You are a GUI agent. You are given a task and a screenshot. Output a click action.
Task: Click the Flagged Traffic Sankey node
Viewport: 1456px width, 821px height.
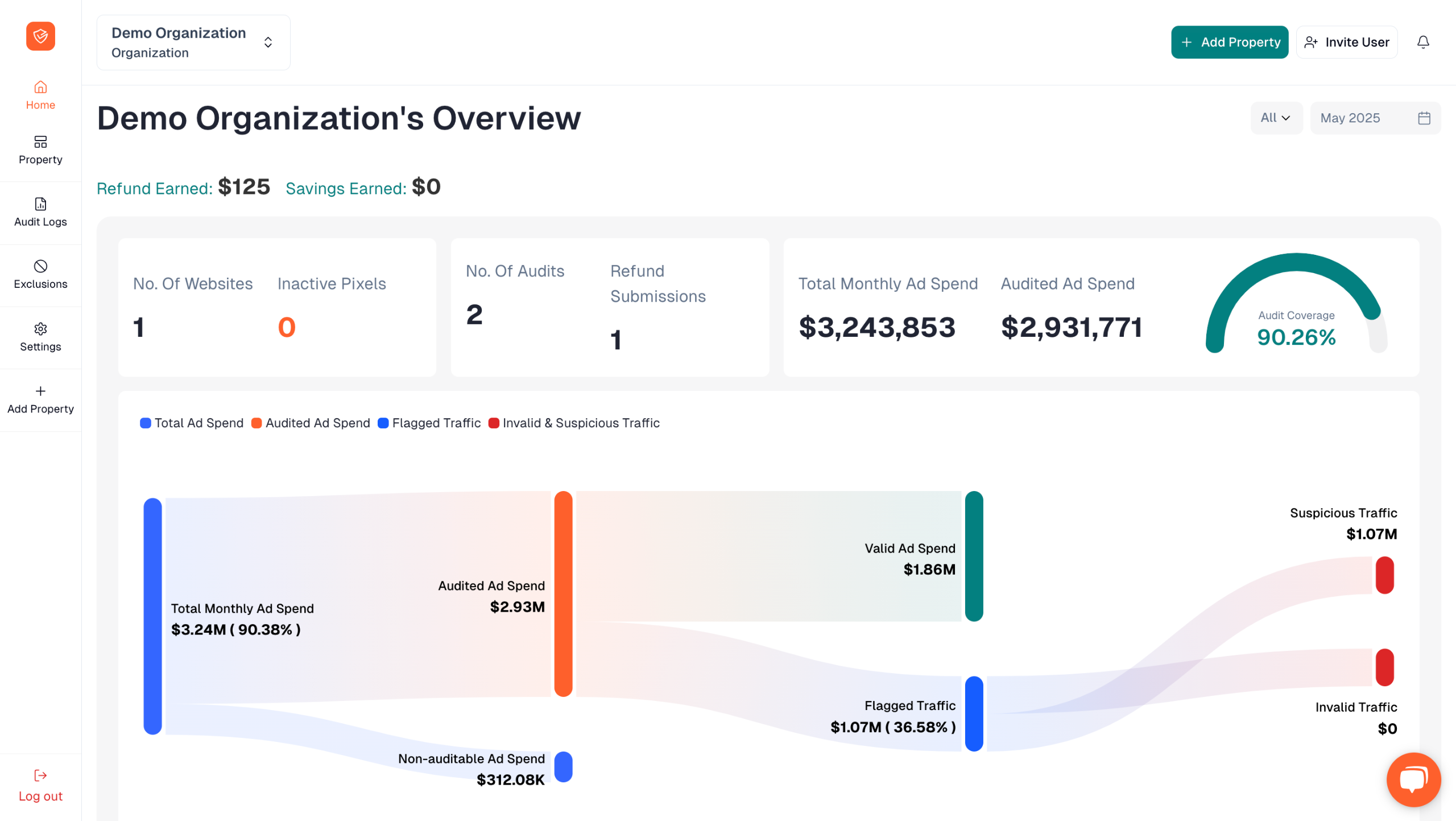point(974,713)
